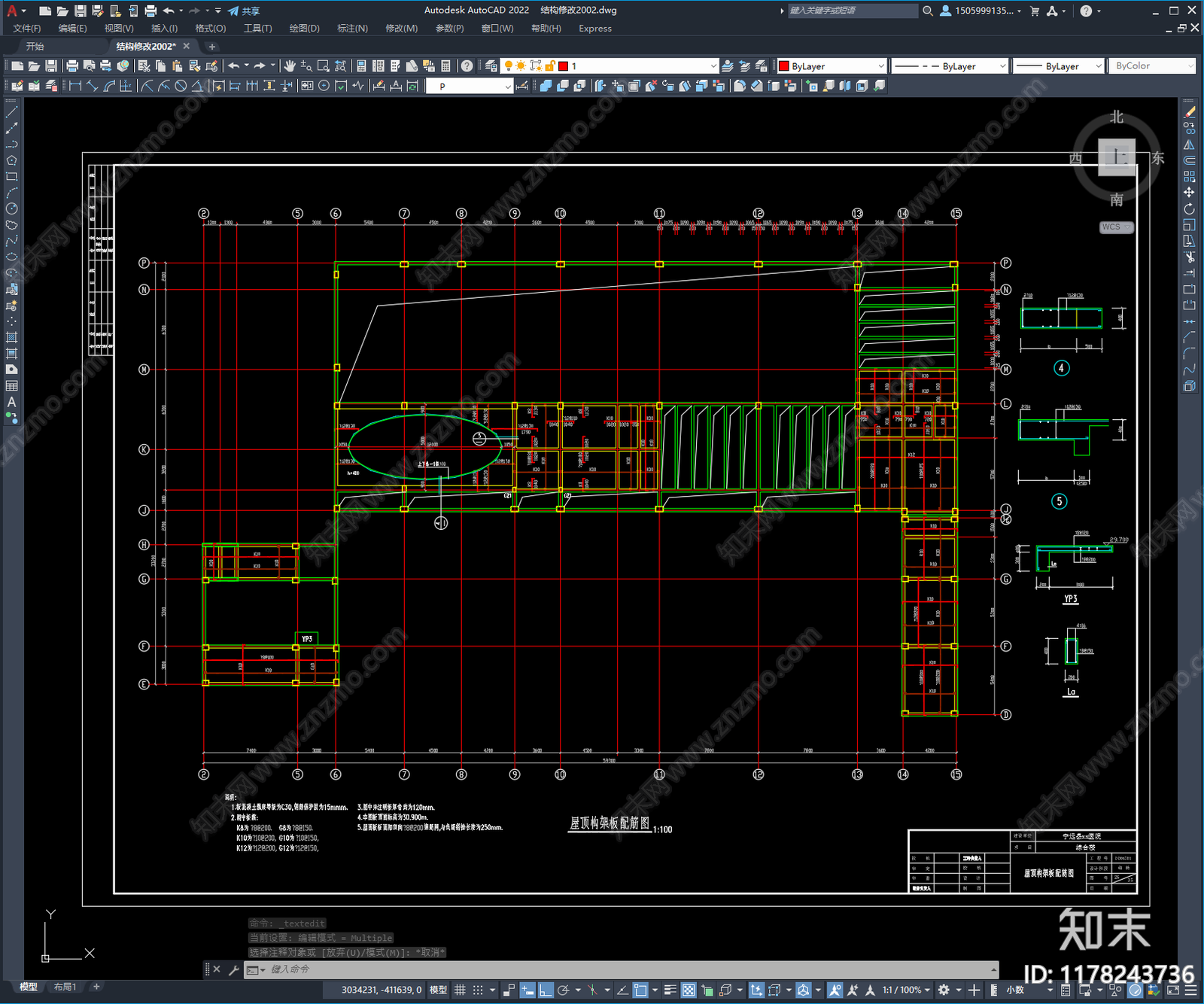This screenshot has height=1004, width=1204.
Task: Open the red ByLayer color control
Action: (832, 66)
